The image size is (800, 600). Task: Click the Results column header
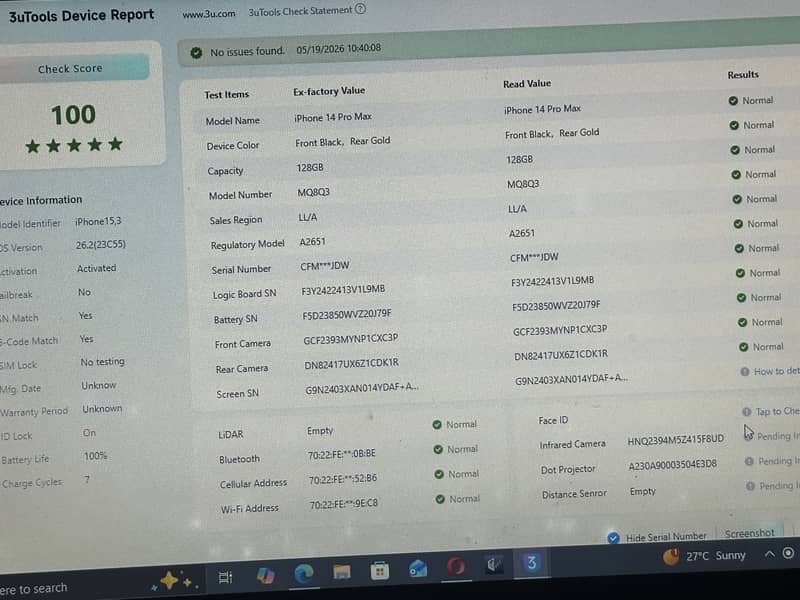pyautogui.click(x=743, y=74)
